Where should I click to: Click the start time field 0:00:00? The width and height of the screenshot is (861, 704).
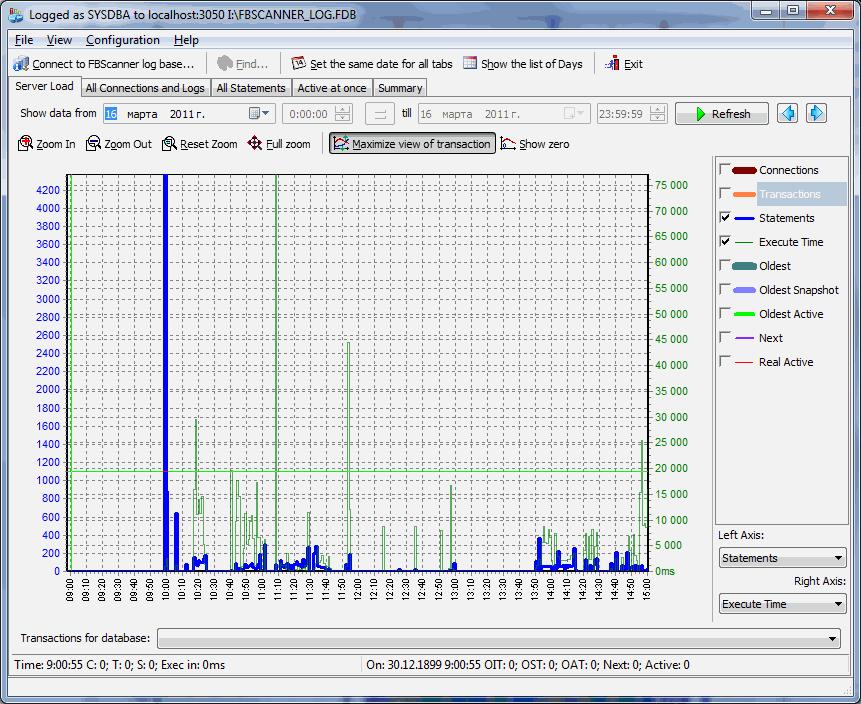point(308,114)
